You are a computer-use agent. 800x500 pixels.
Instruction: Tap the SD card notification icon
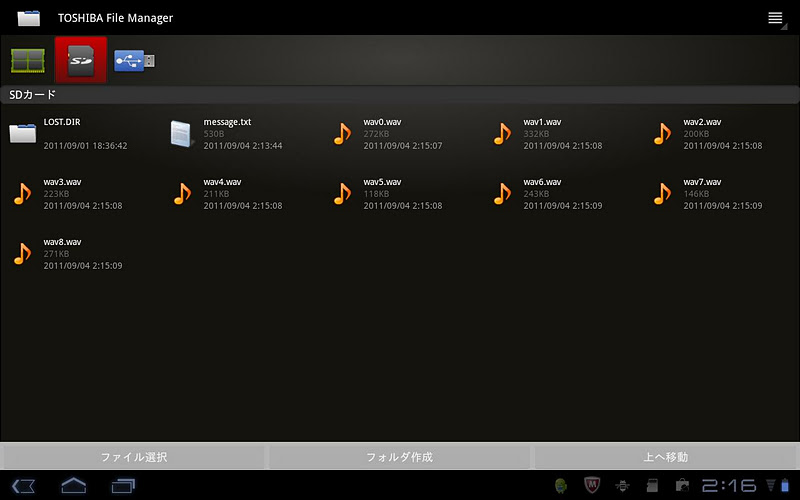652,486
